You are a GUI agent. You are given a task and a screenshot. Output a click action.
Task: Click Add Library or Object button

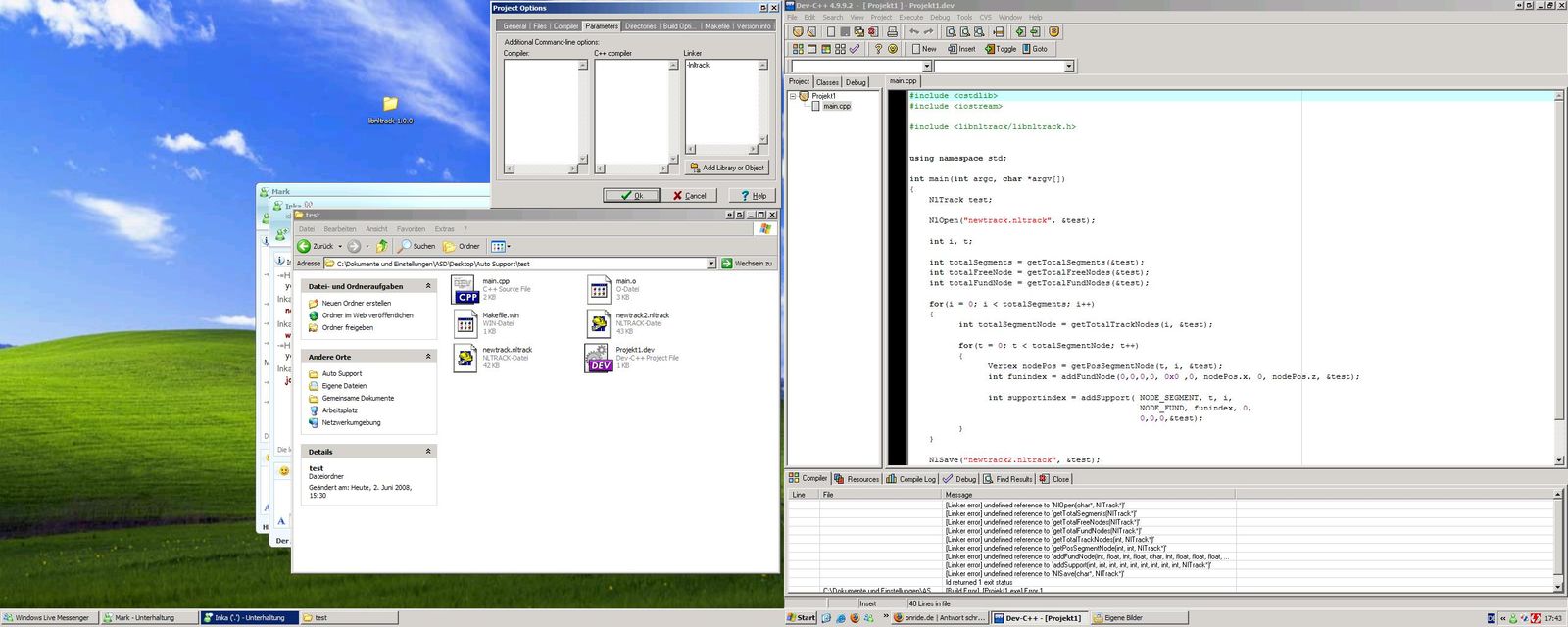tap(726, 168)
